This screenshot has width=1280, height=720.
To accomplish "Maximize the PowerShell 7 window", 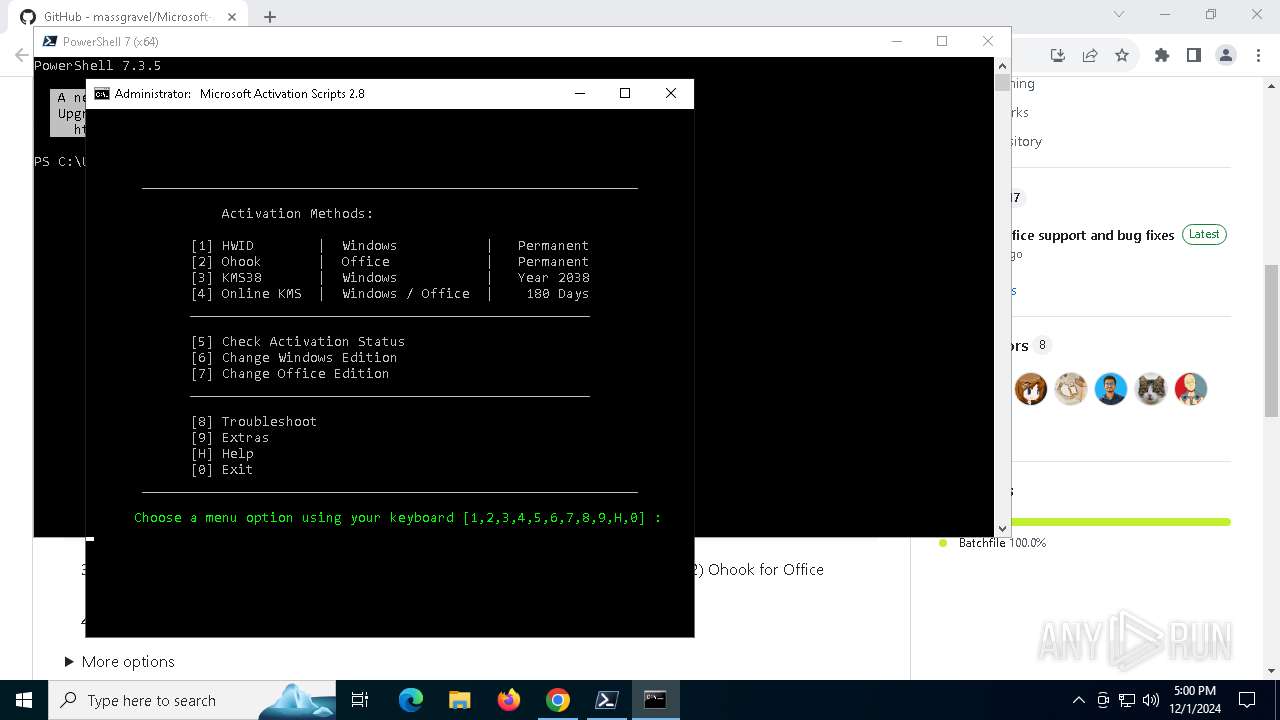I will [x=942, y=41].
